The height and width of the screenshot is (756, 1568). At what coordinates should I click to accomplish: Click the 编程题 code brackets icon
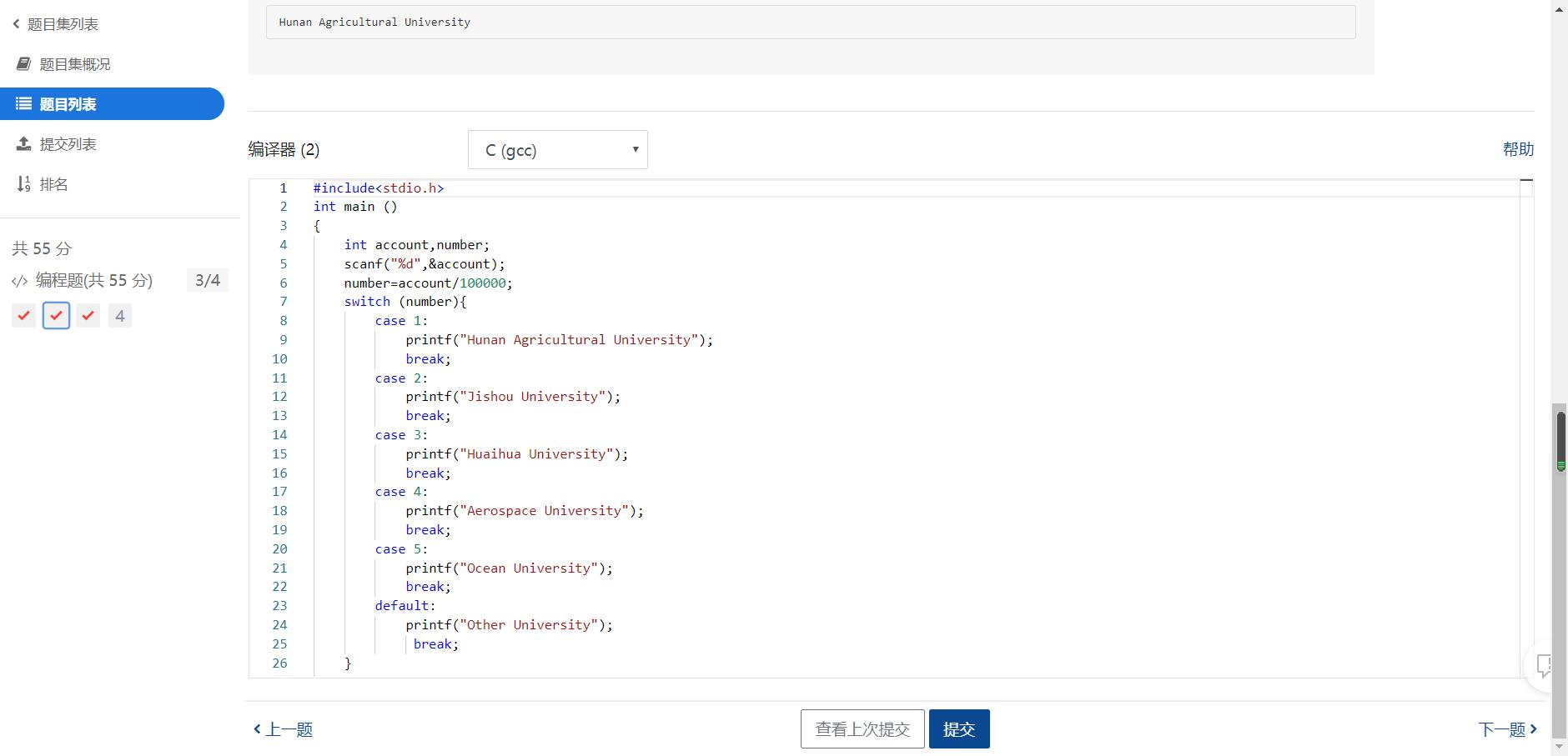(x=20, y=281)
